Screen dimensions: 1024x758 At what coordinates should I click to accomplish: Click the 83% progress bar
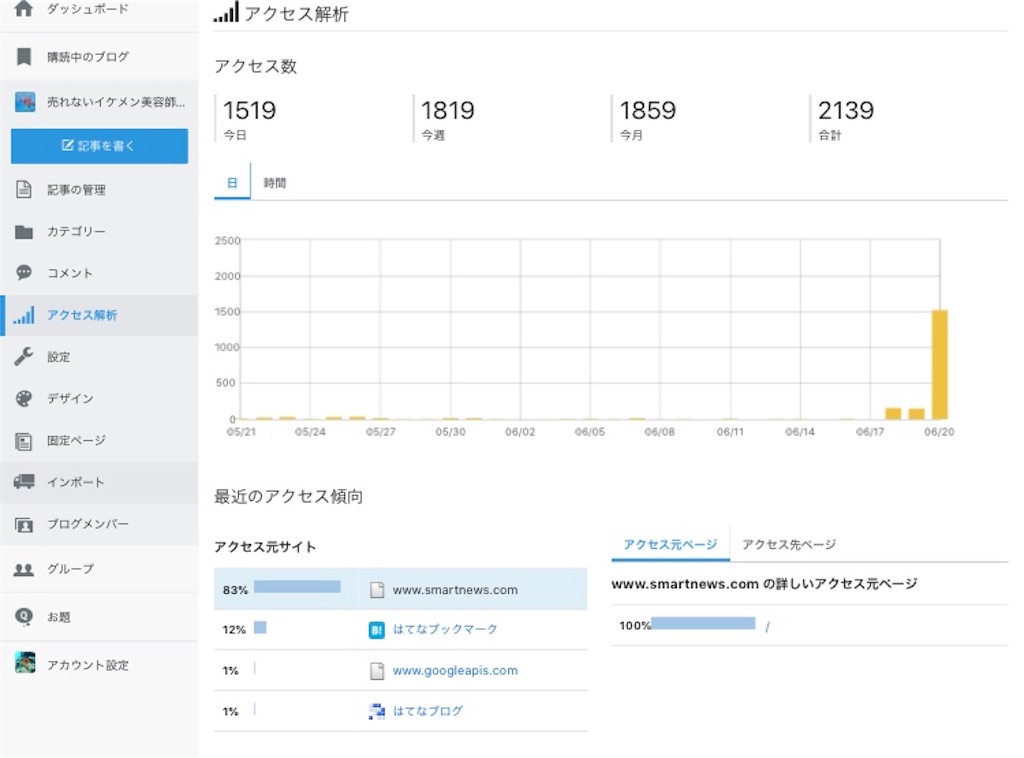[x=297, y=587]
